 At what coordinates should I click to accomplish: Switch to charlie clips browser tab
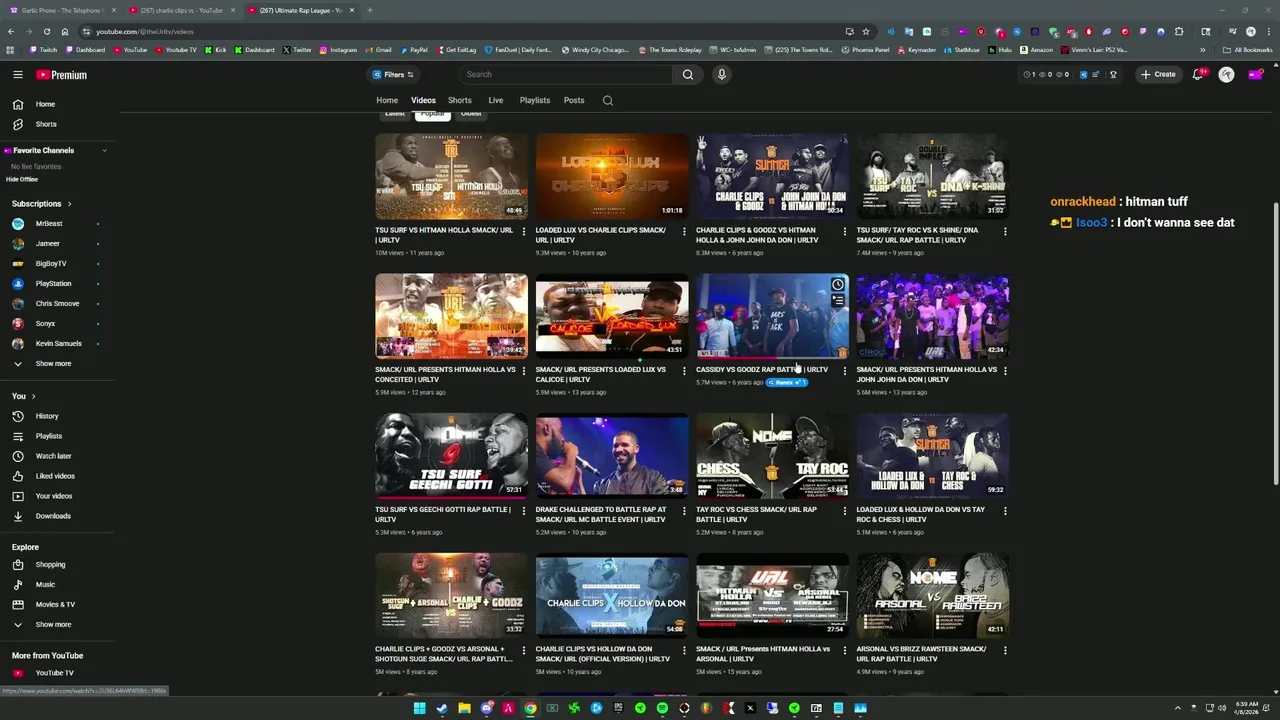click(x=182, y=10)
